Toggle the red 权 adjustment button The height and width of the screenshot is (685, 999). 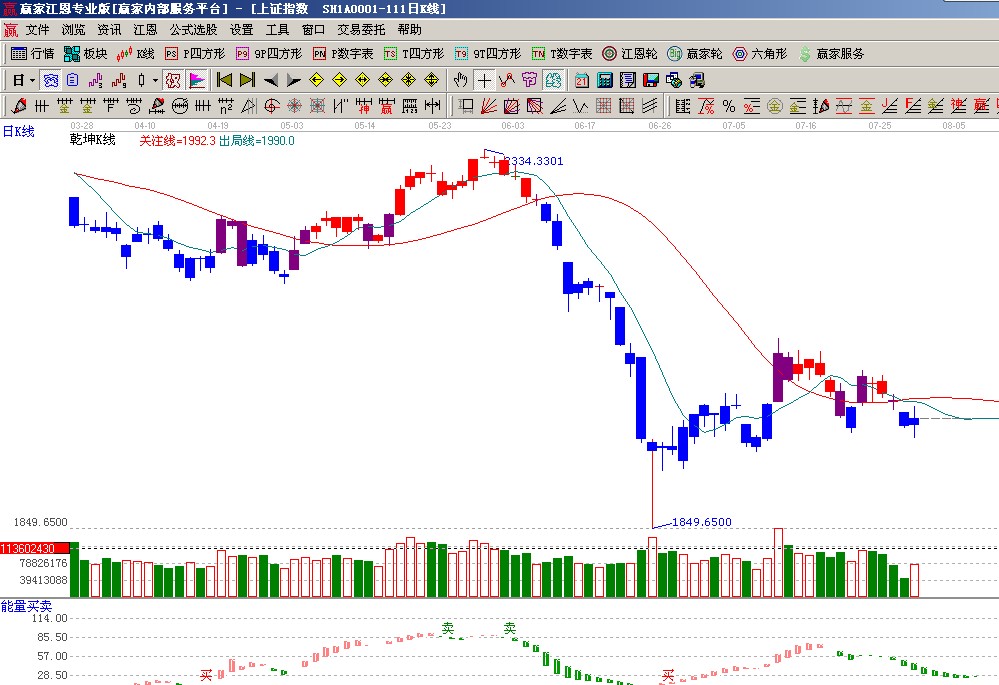coord(173,80)
